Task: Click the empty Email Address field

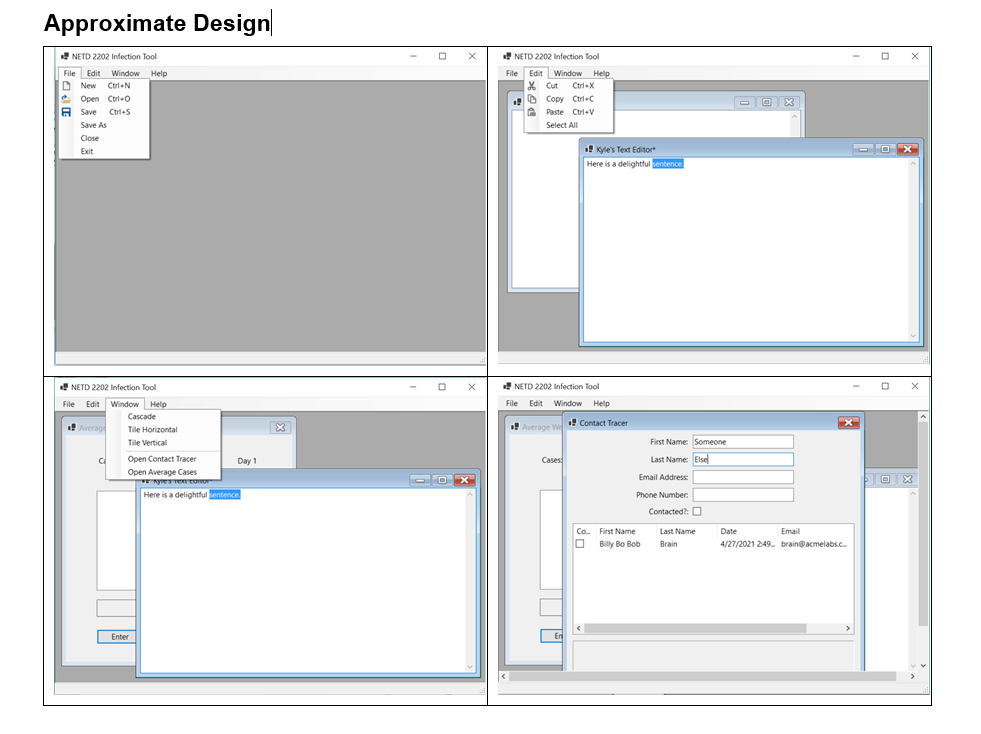Action: tap(743, 477)
